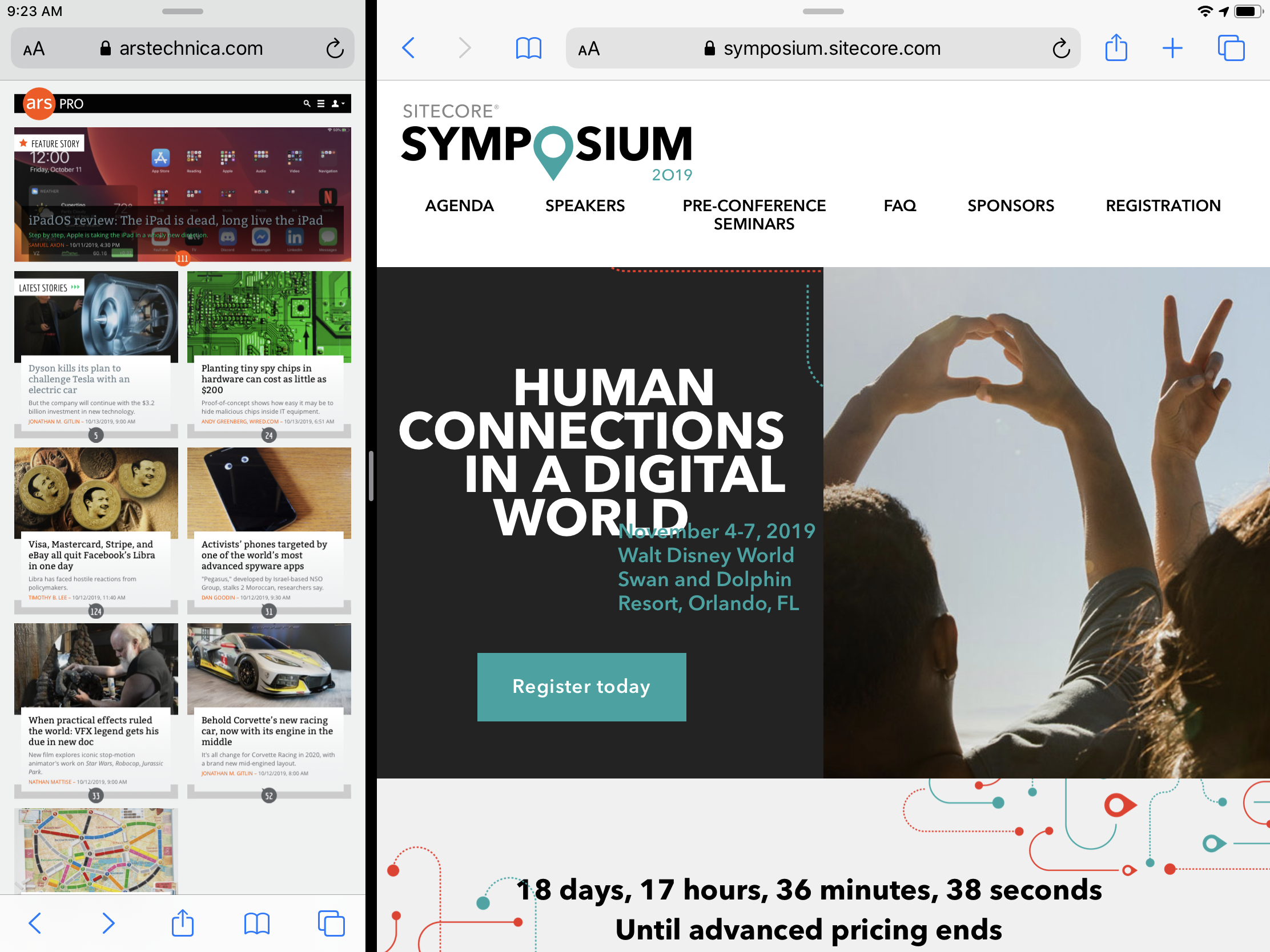Open the REGISTRATION menu item
This screenshot has width=1270, height=952.
(1163, 205)
